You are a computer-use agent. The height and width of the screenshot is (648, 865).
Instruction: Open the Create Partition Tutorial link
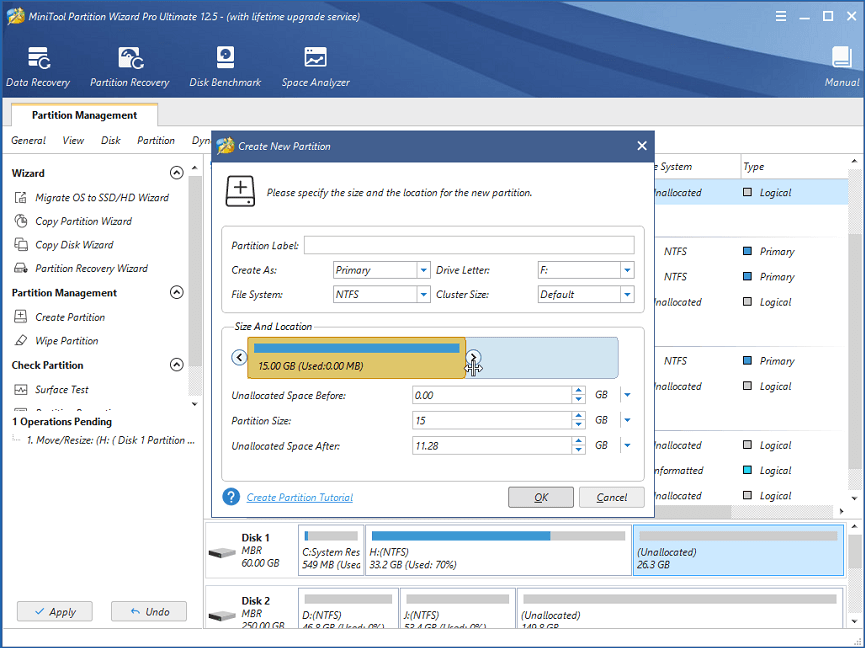point(298,497)
